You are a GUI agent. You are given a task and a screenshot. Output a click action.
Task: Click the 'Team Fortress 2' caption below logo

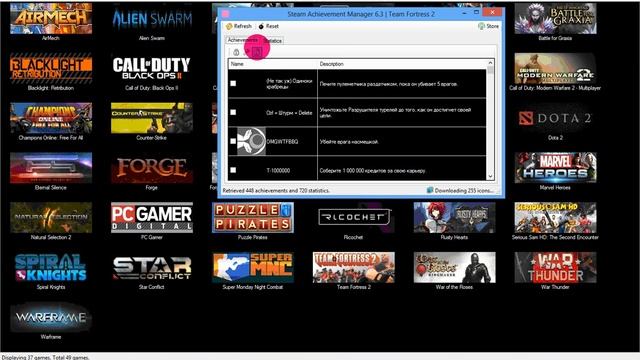point(353,287)
